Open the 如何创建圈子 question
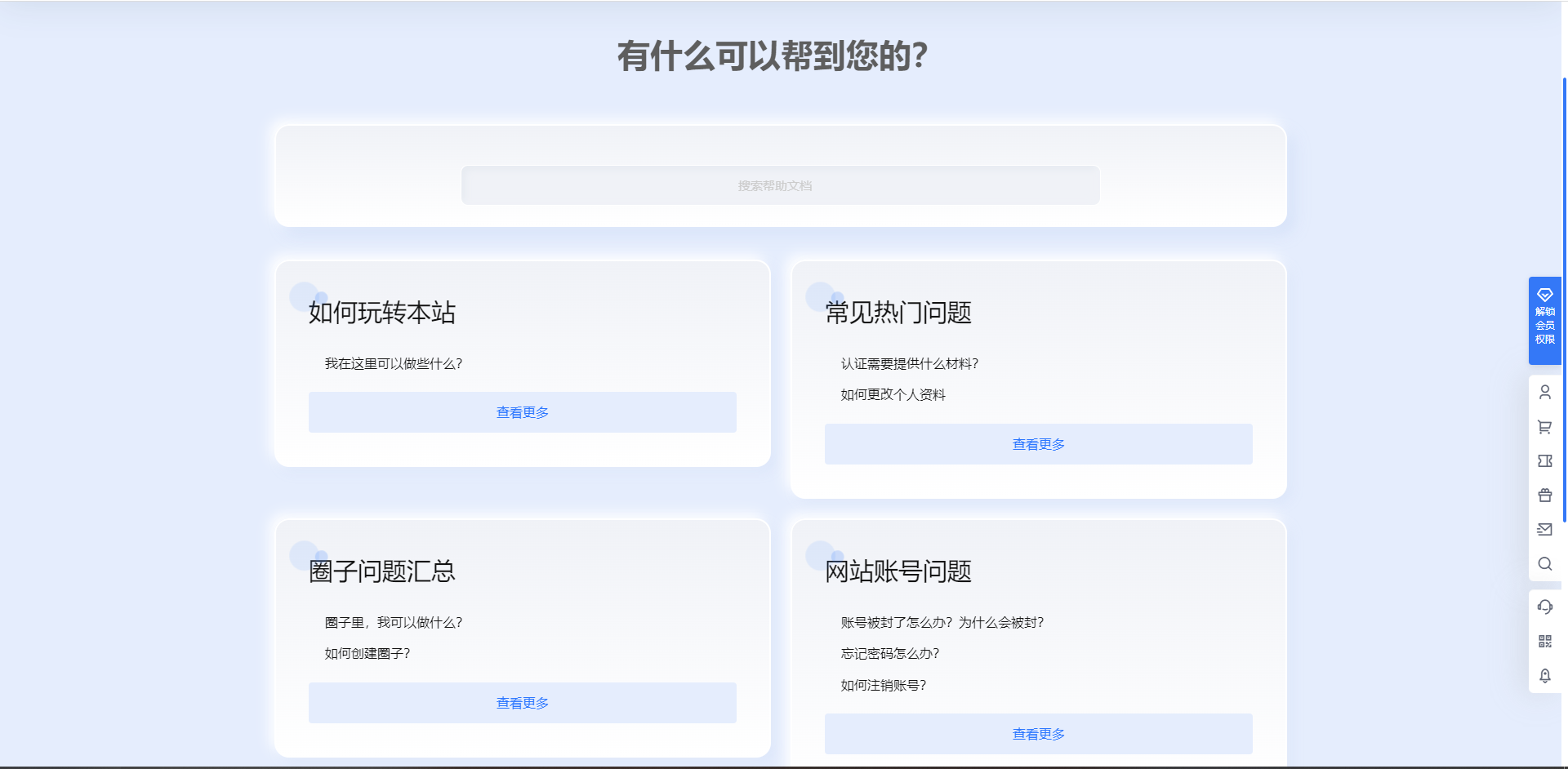The width and height of the screenshot is (1568, 769). pyautogui.click(x=367, y=653)
